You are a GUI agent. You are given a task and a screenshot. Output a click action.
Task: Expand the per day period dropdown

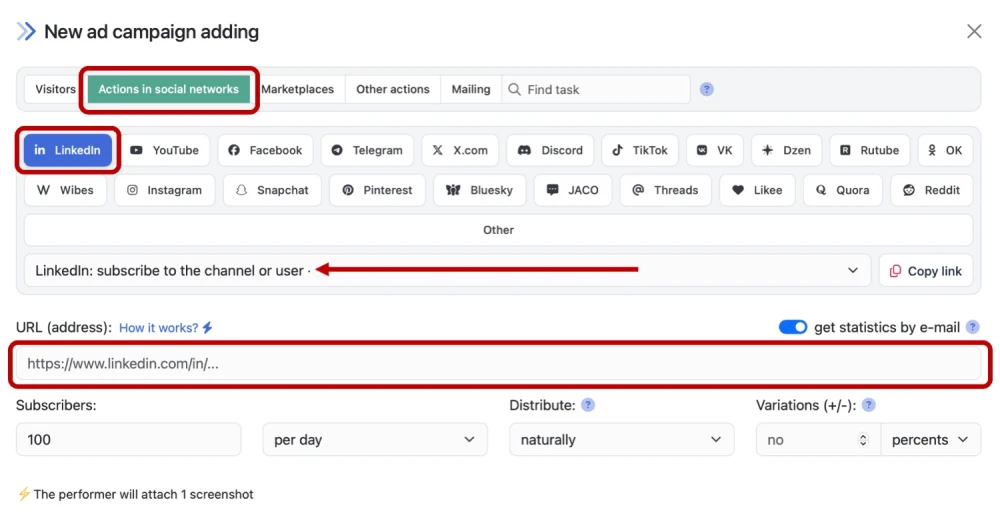374,440
